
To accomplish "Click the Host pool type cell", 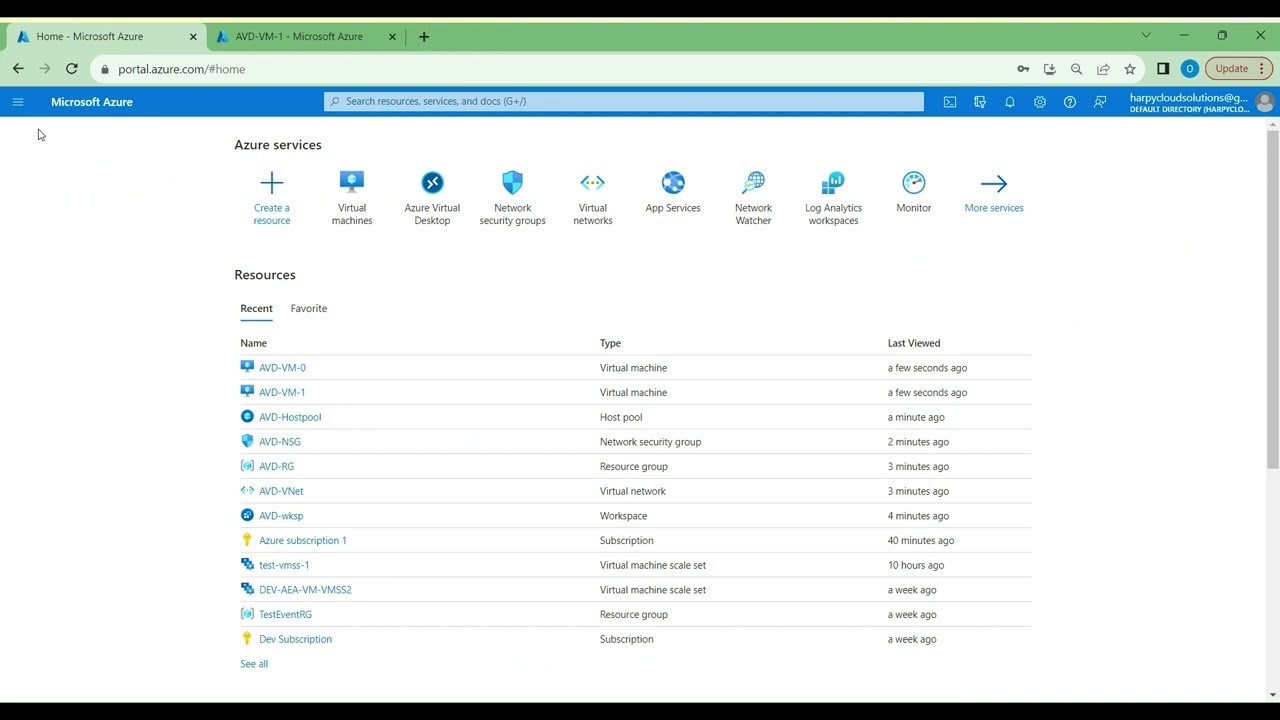I will [x=621, y=417].
